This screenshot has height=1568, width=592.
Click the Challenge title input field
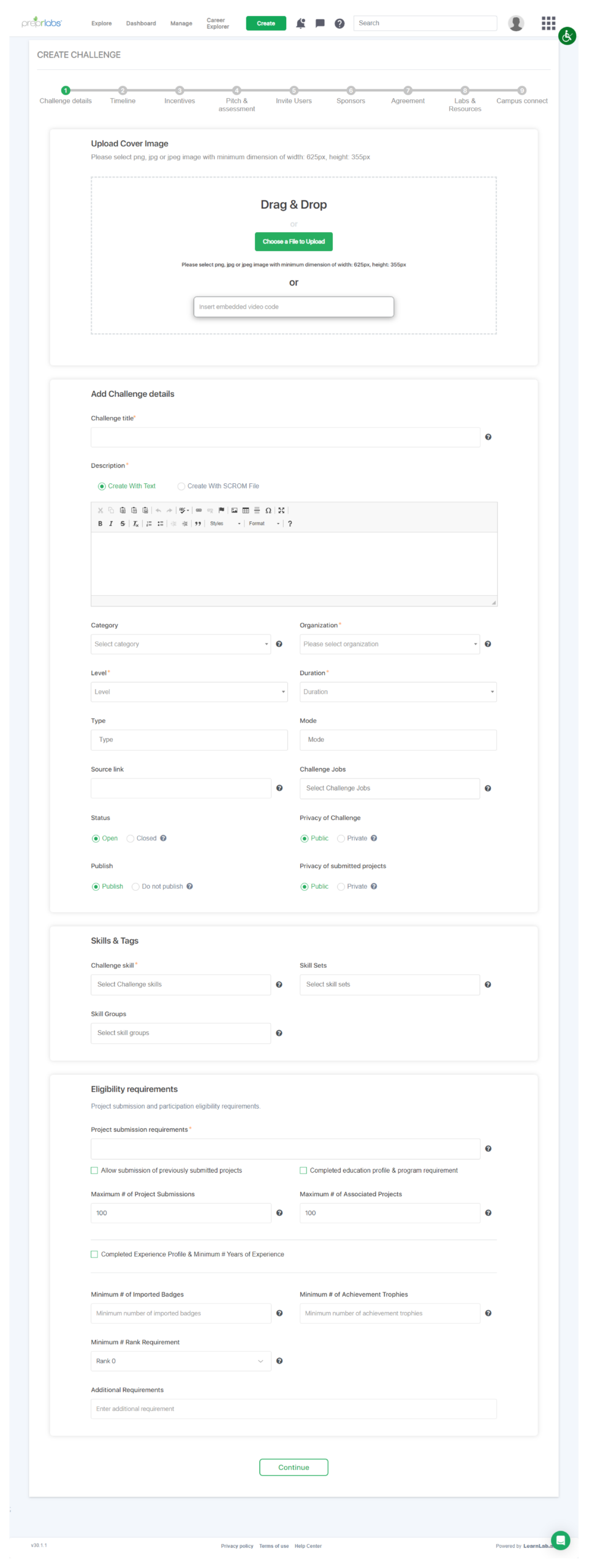[x=285, y=437]
